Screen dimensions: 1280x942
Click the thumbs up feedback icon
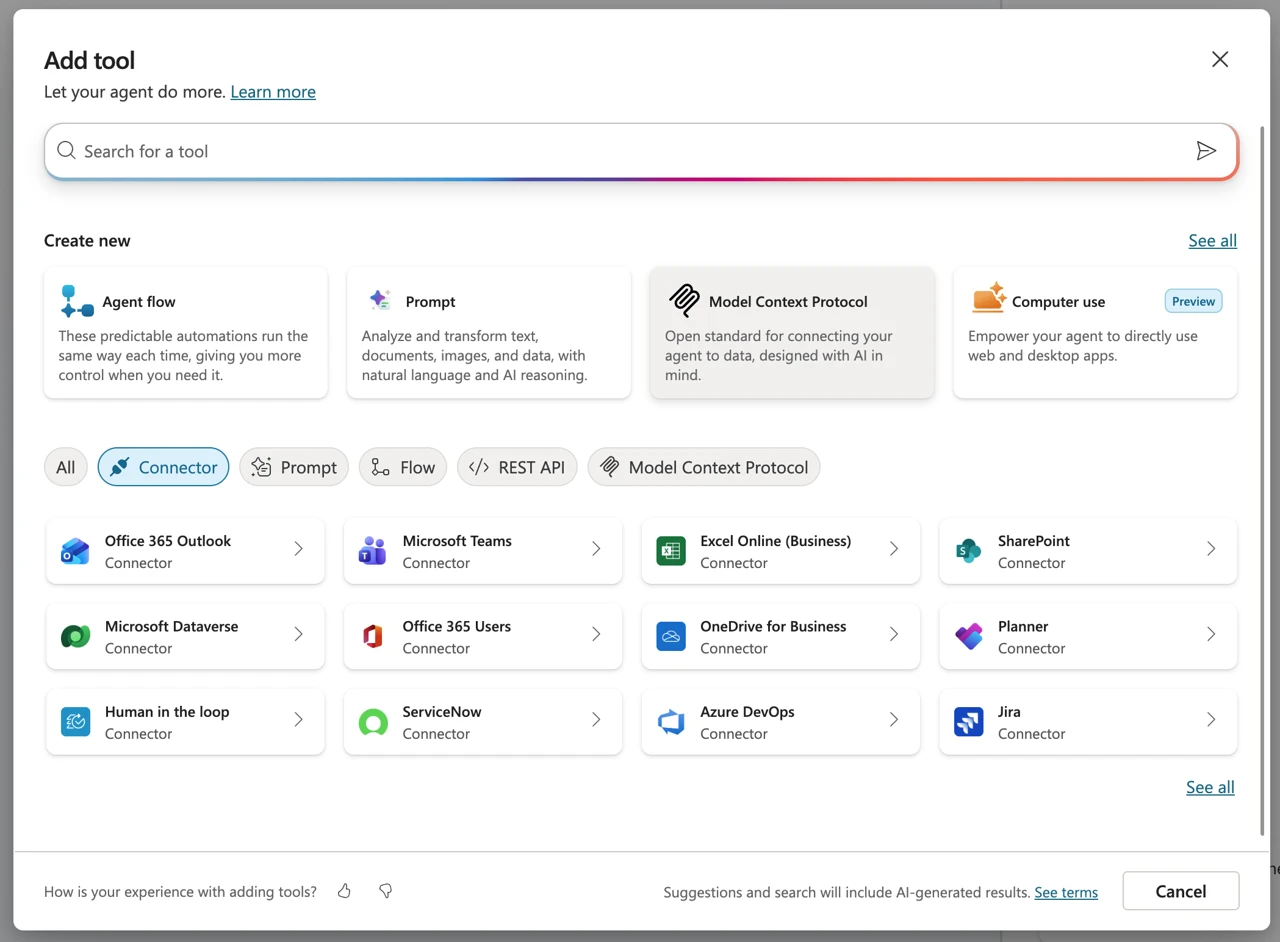point(344,891)
